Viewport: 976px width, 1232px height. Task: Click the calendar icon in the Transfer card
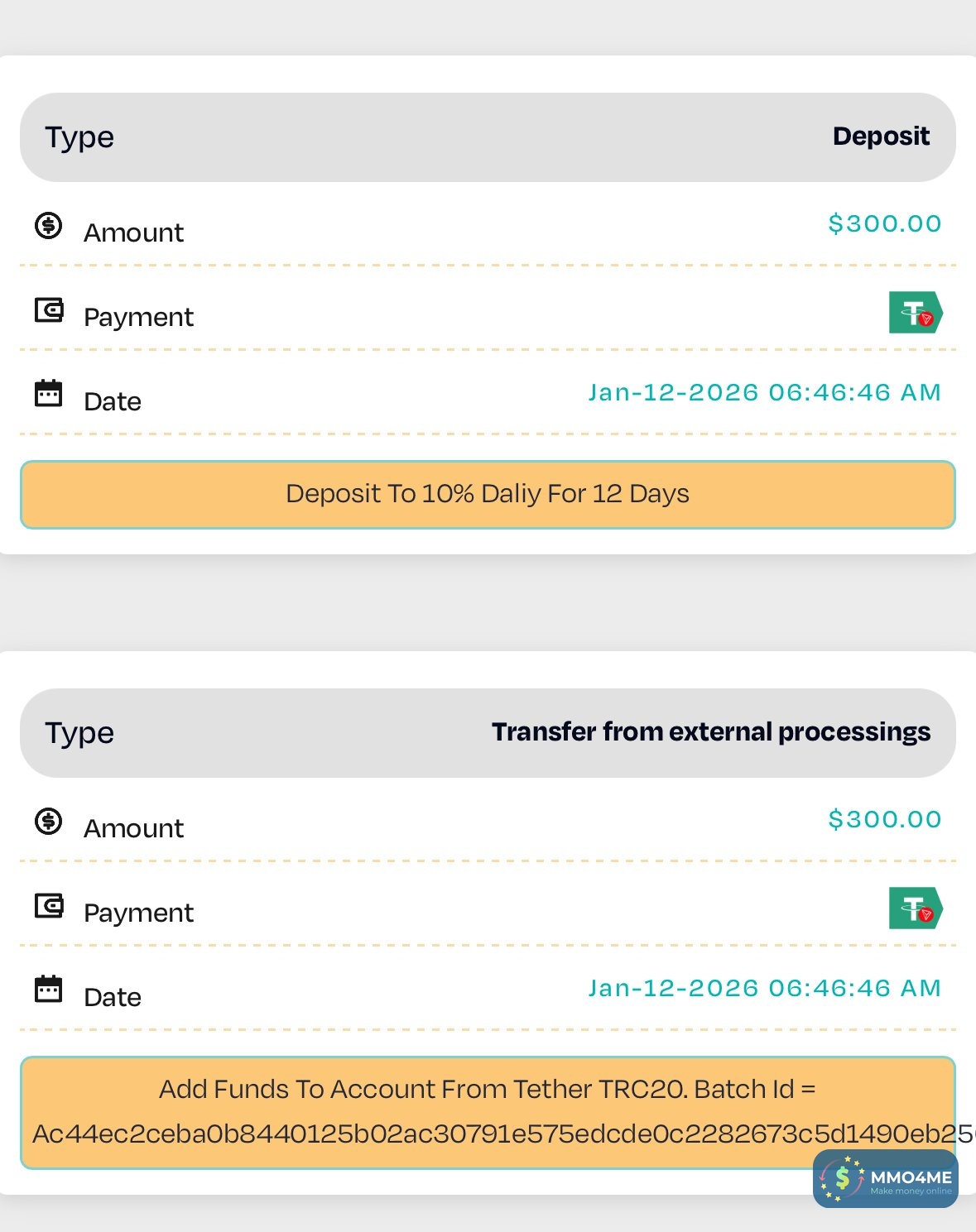49,989
